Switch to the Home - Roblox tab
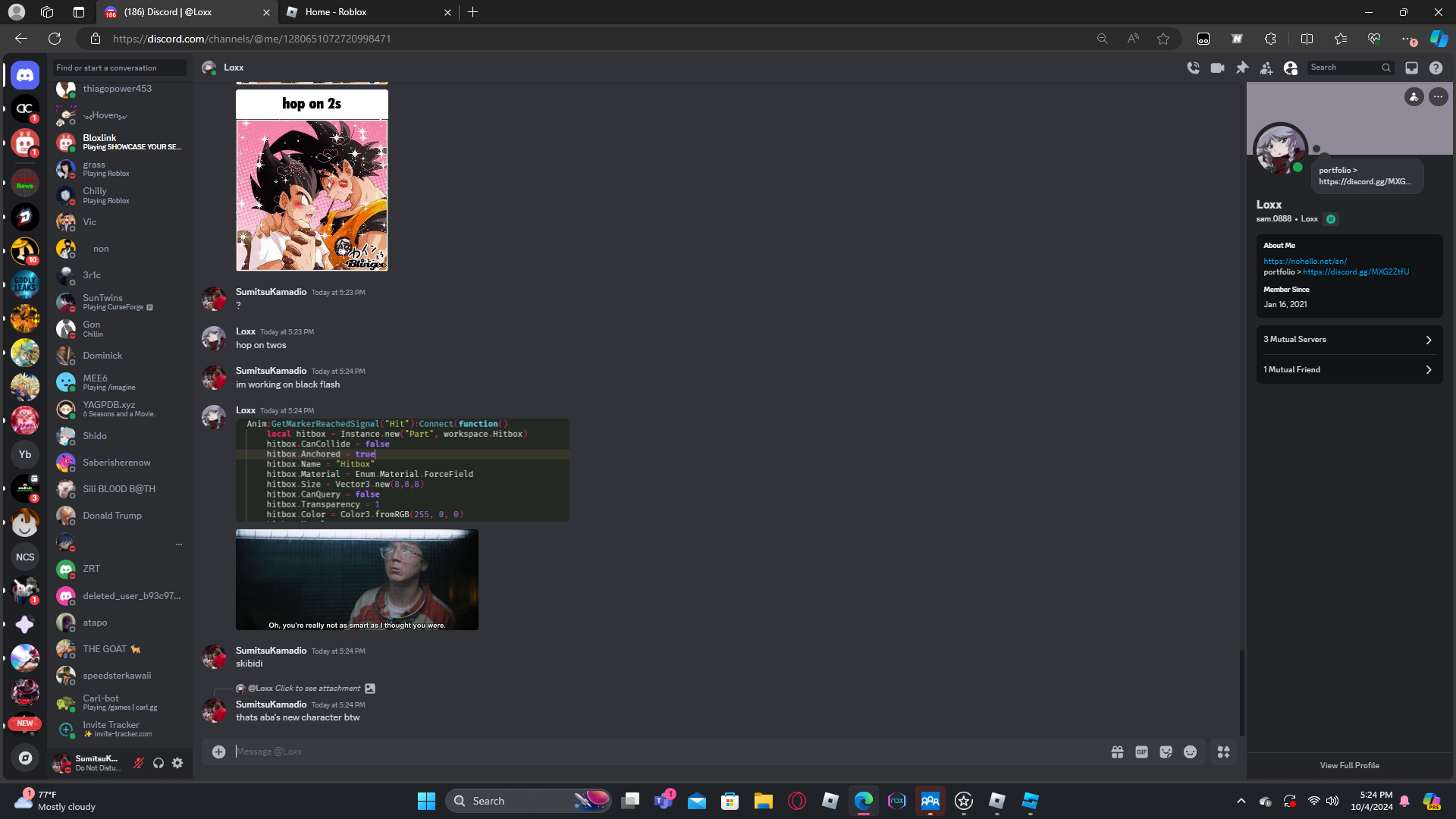The width and height of the screenshot is (1456, 819). pos(368,12)
